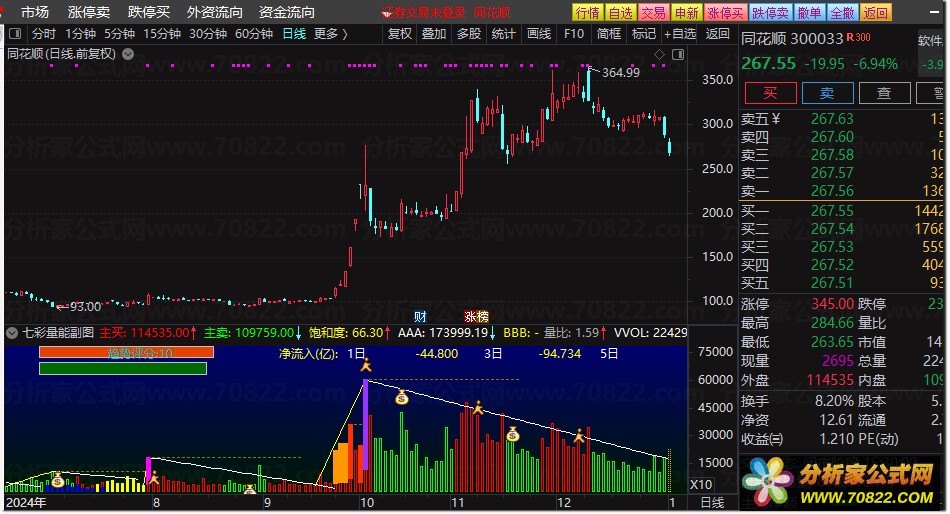Switch to the 5分钟 timeframe
The width and height of the screenshot is (950, 514).
pyautogui.click(x=119, y=34)
